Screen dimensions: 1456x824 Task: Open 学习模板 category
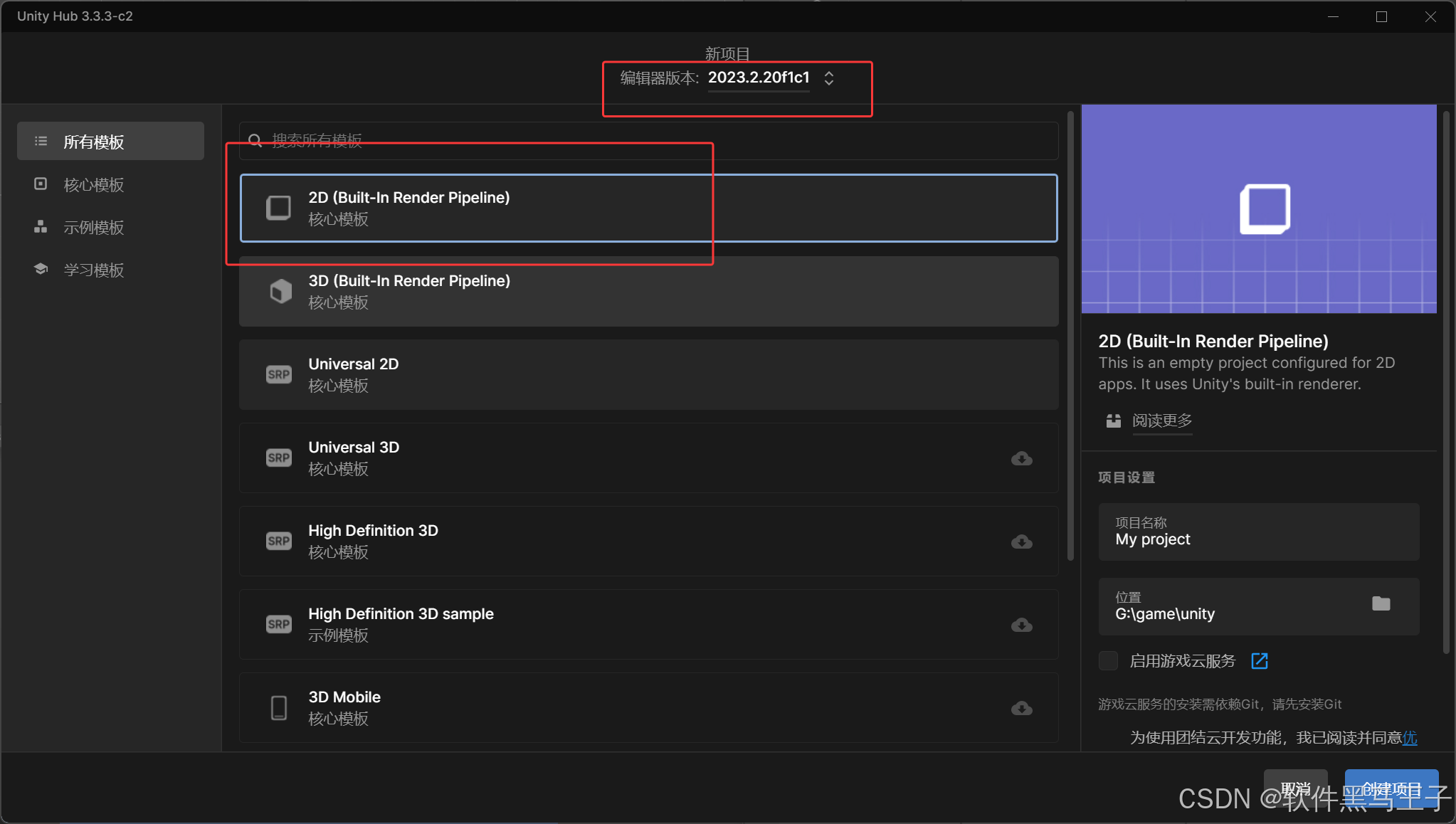pyautogui.click(x=93, y=270)
